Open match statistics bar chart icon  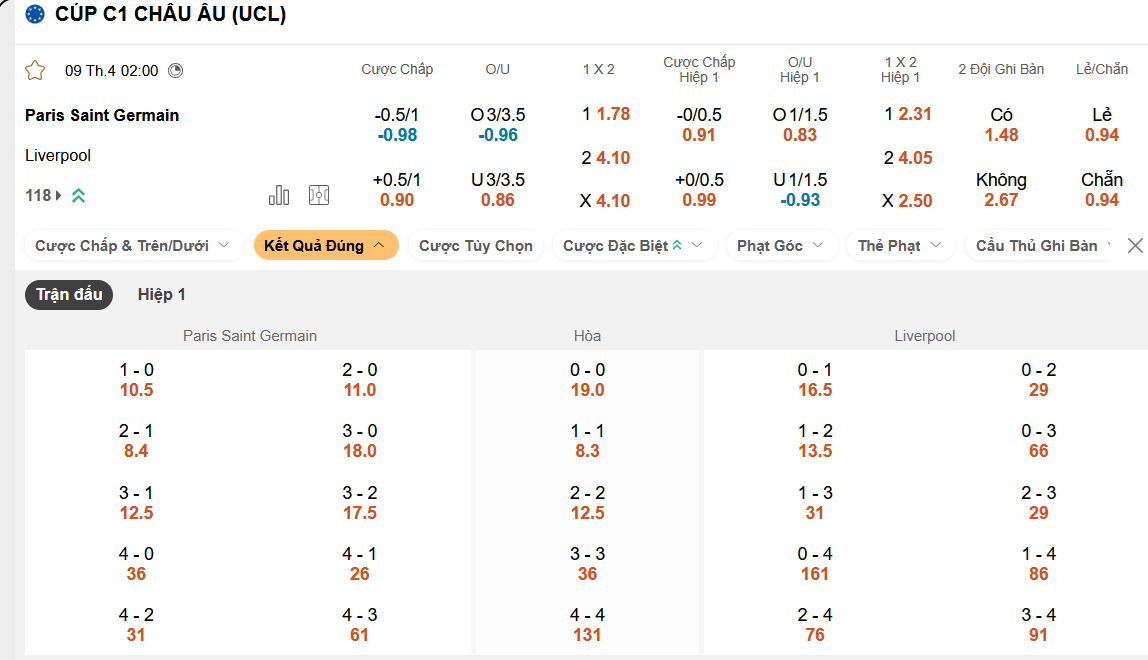279,195
